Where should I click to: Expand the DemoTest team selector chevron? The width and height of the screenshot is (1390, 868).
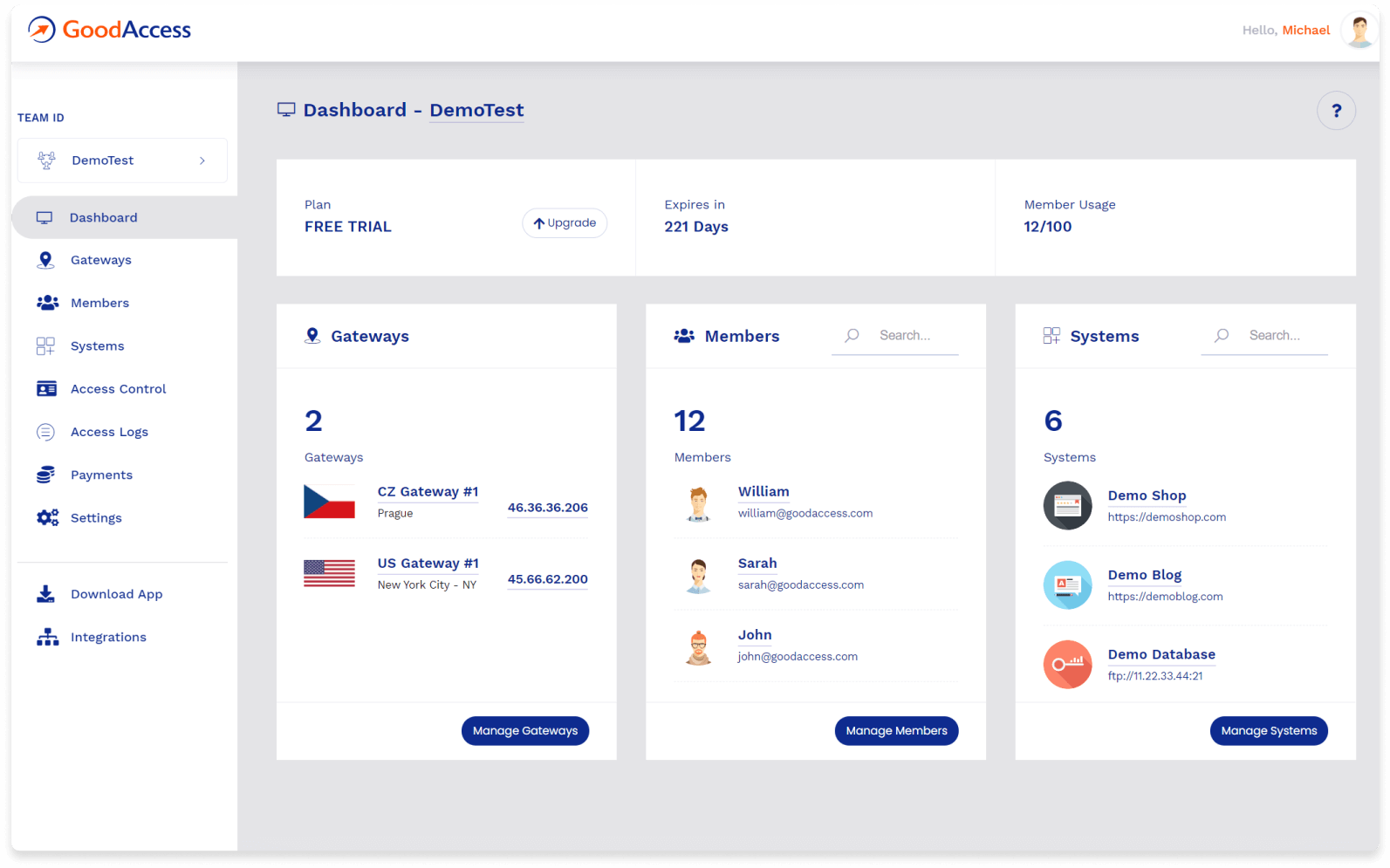coord(202,161)
